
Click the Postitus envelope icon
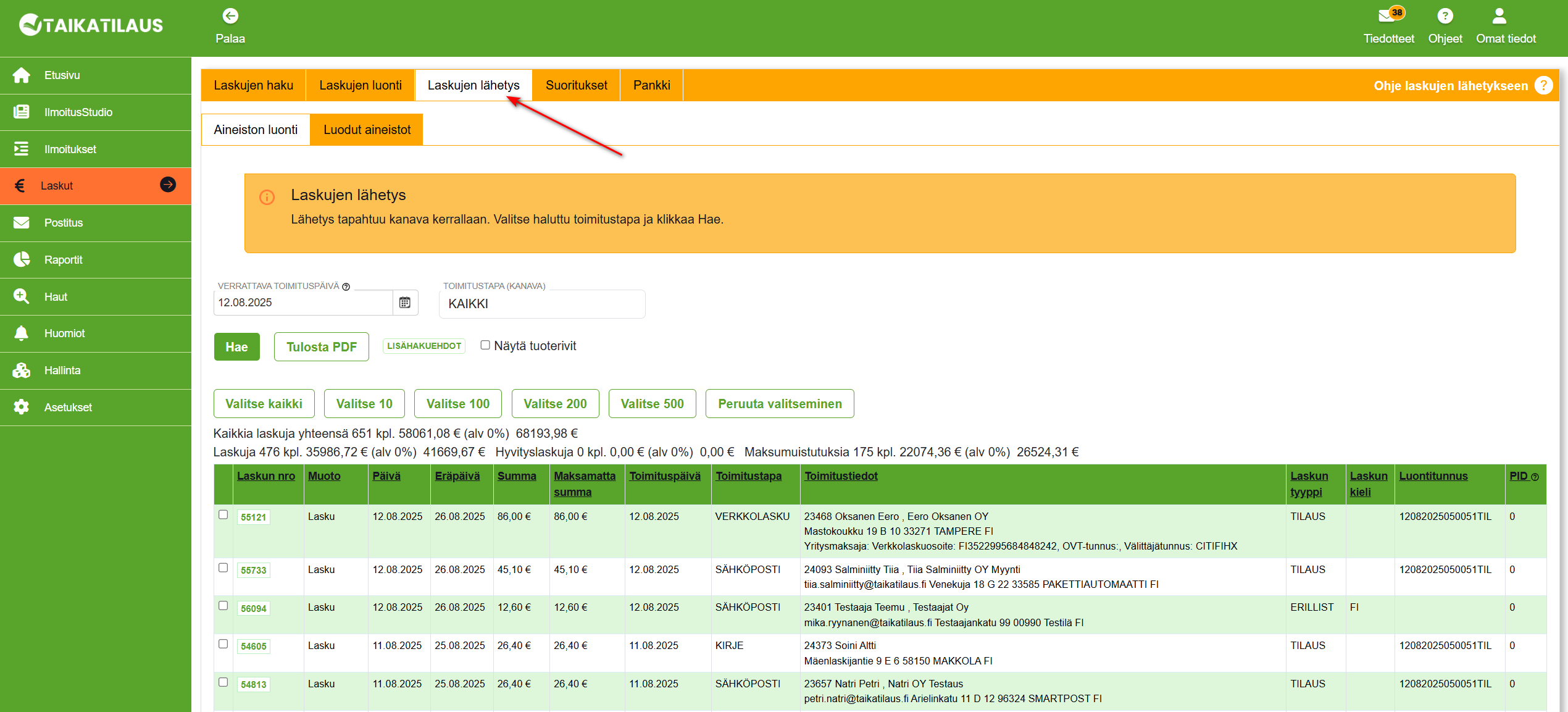[22, 222]
